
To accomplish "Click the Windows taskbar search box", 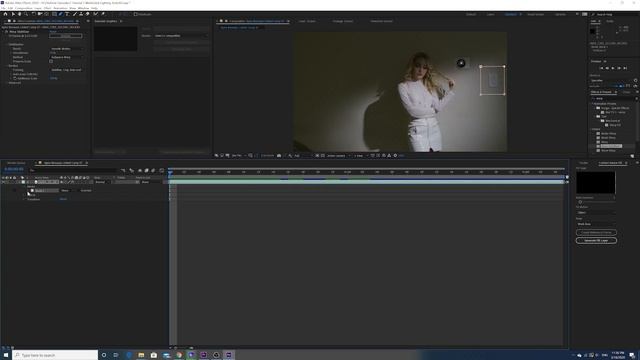I will pyautogui.click(x=55, y=355).
